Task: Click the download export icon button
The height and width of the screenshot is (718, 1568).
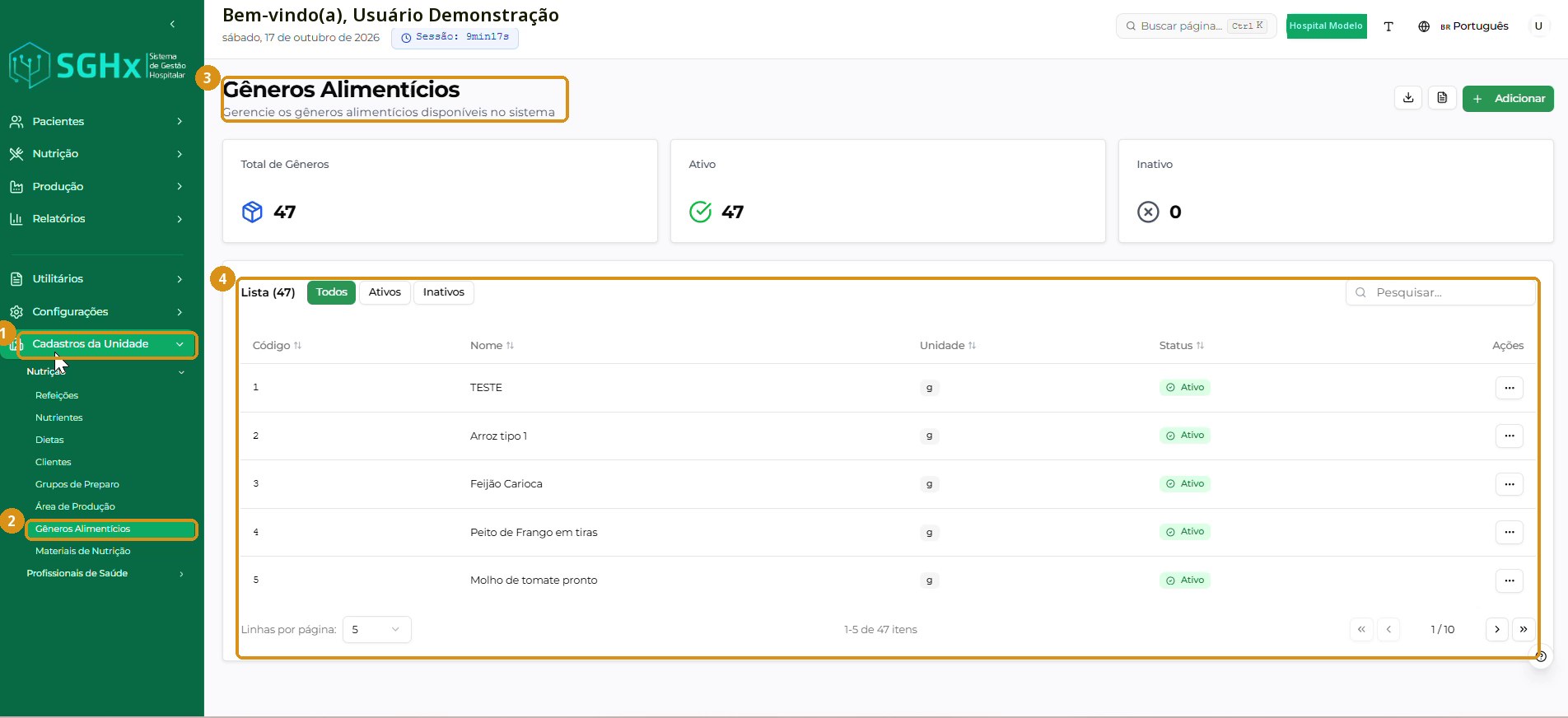Action: (1408, 98)
